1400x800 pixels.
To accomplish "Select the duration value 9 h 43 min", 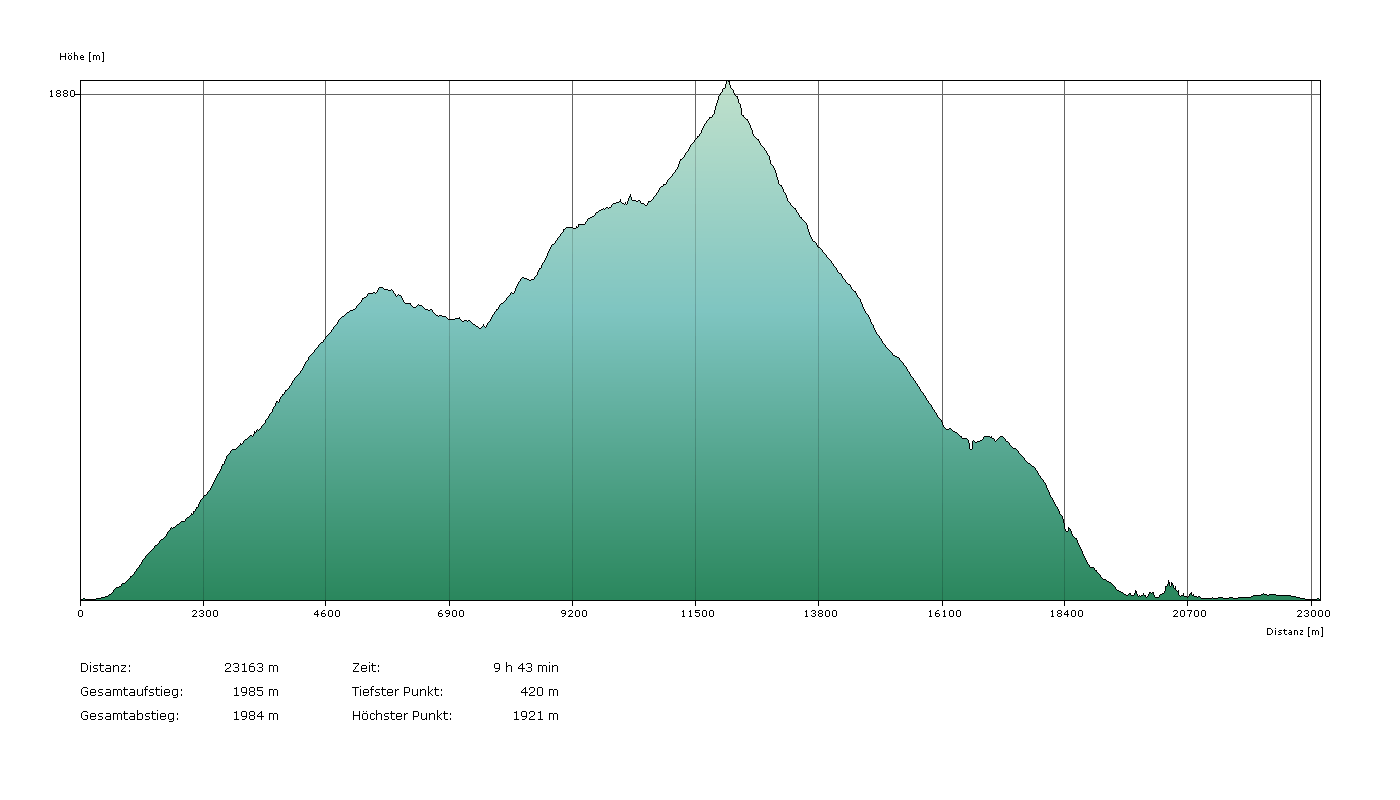I will (x=526, y=668).
